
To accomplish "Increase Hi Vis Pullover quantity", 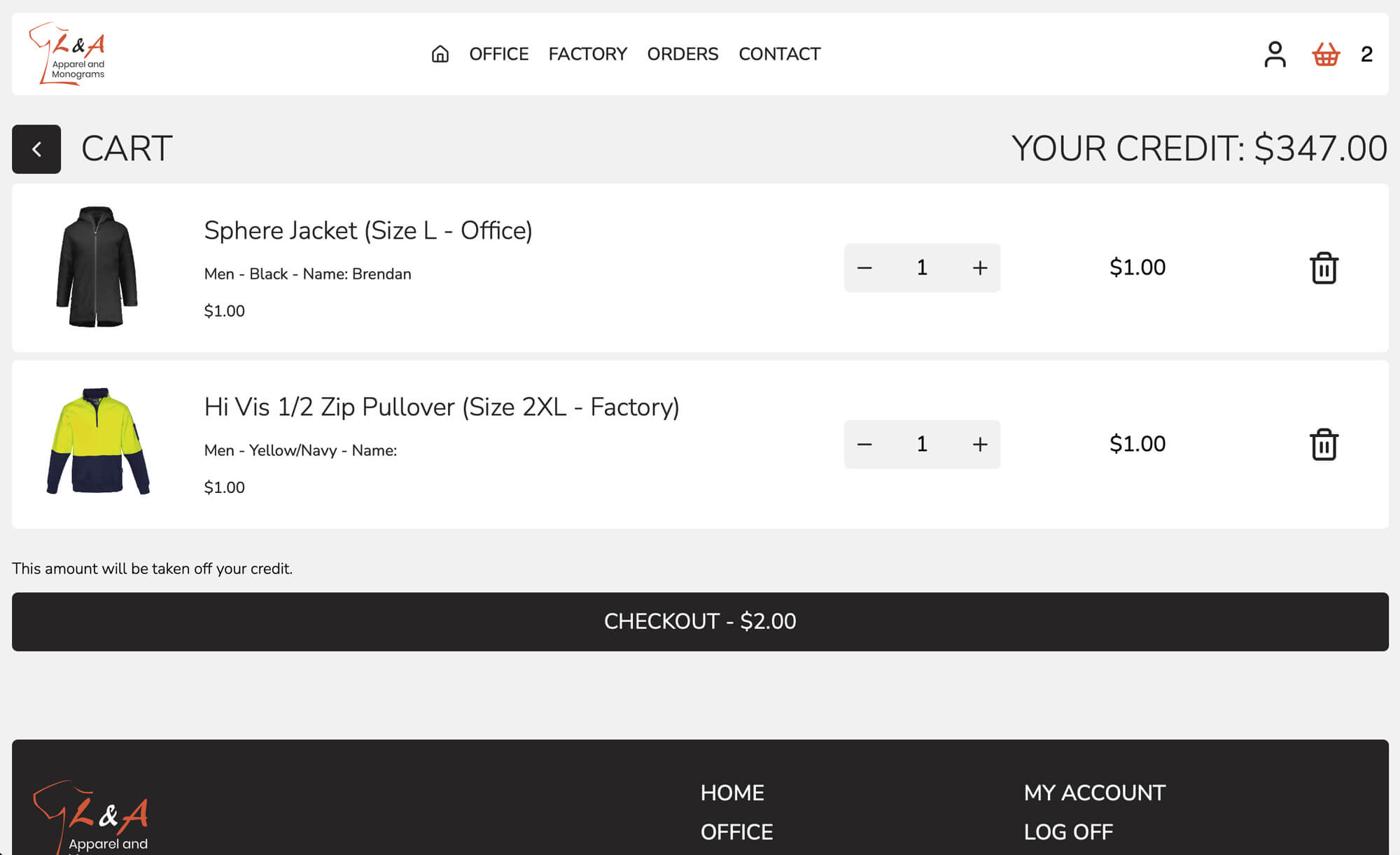I will [980, 444].
